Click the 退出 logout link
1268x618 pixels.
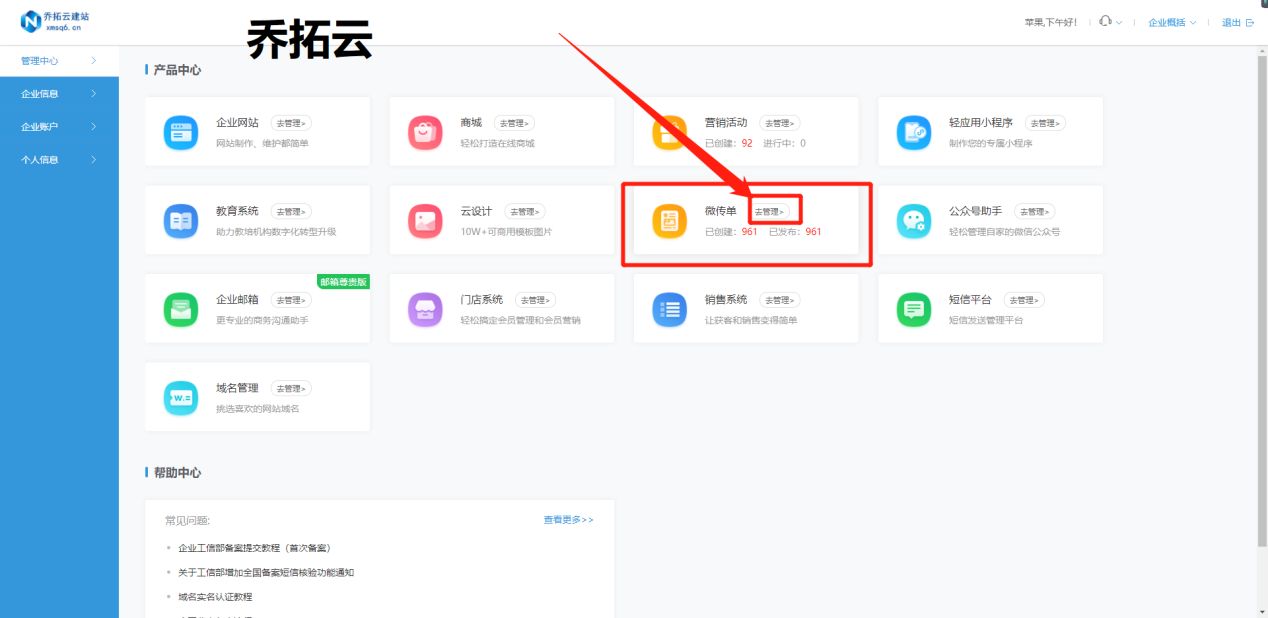coord(1231,22)
